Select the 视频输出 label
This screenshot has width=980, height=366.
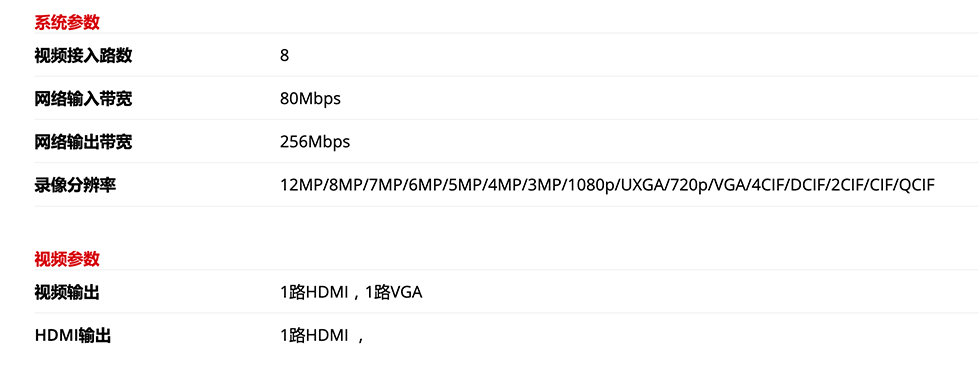[67, 292]
